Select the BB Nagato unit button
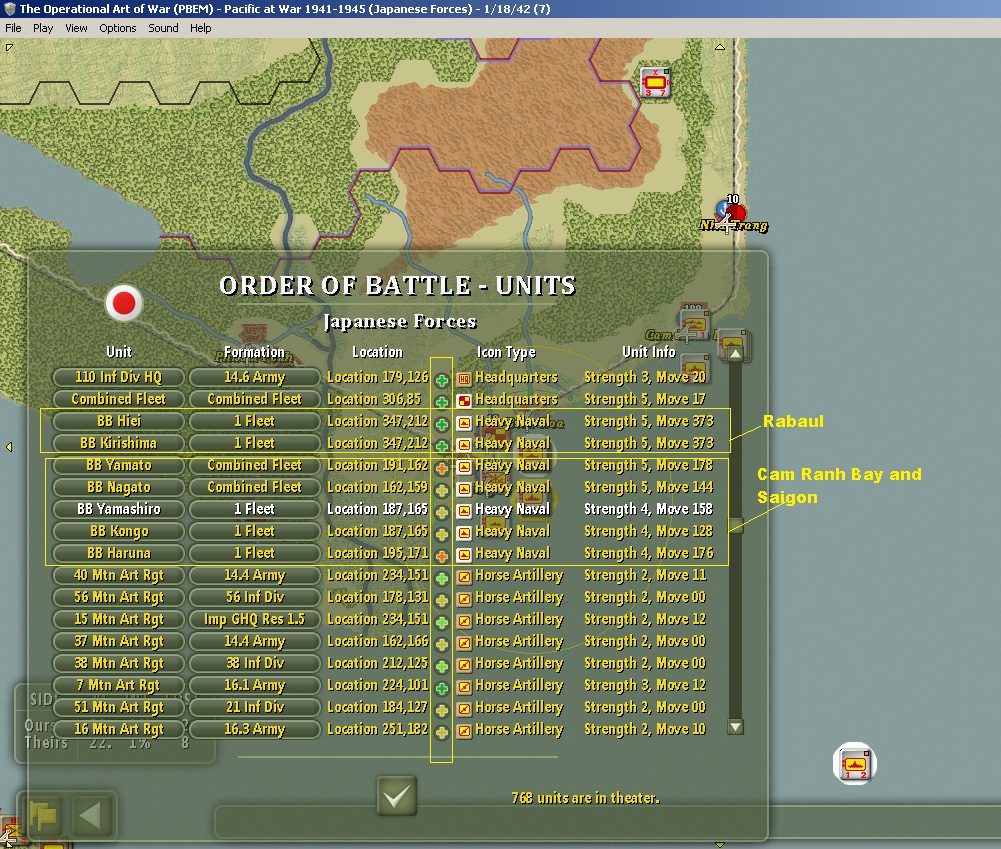The image size is (1001, 849). pyautogui.click(x=119, y=487)
